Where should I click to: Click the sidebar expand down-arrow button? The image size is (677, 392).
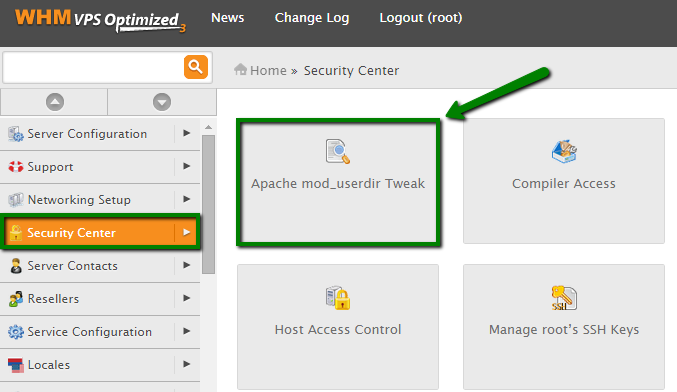(x=161, y=102)
